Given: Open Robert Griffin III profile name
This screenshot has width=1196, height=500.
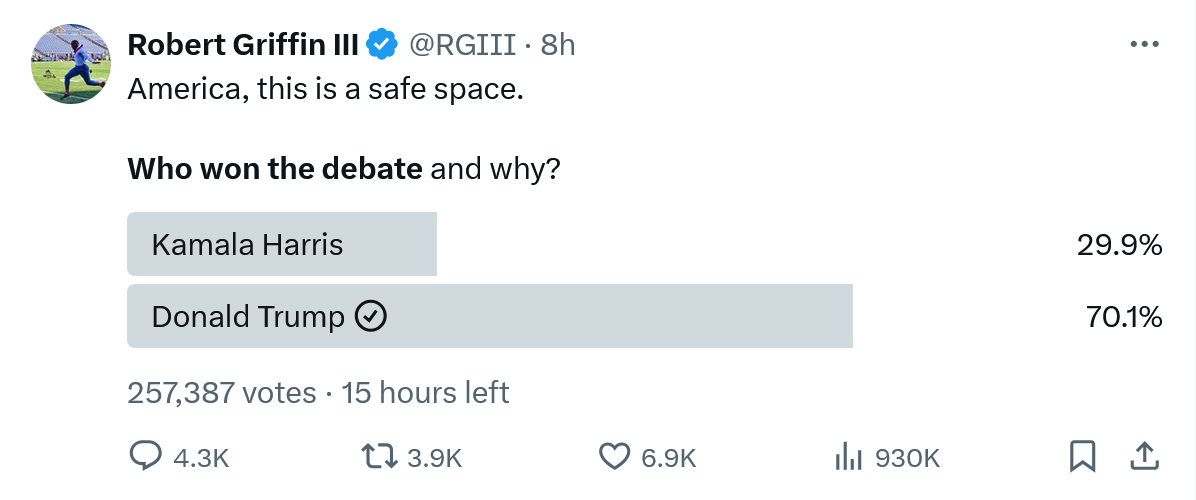Looking at the screenshot, I should [x=243, y=45].
